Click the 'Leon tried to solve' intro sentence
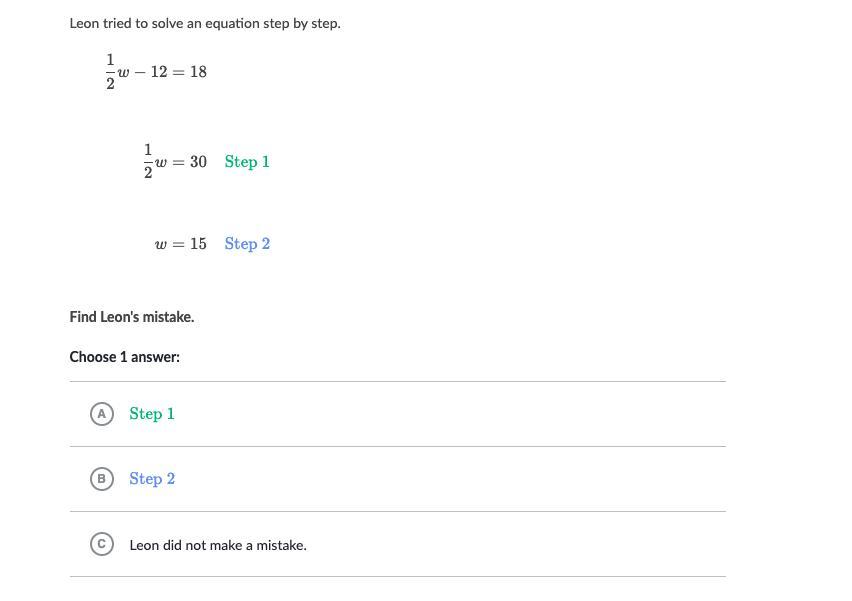The height and width of the screenshot is (601, 852). click(x=205, y=23)
